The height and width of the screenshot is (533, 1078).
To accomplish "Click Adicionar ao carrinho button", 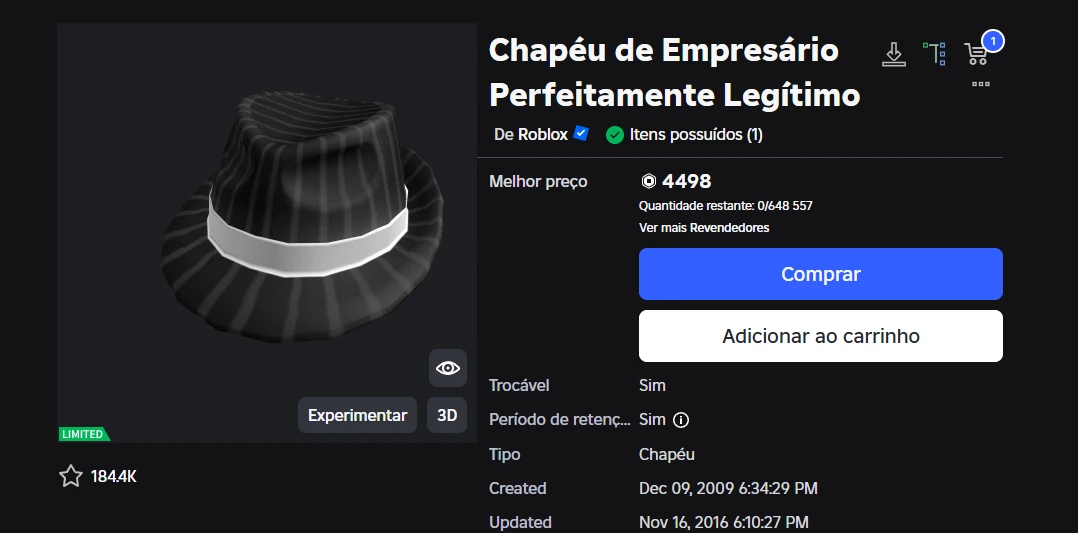I will 820,336.
